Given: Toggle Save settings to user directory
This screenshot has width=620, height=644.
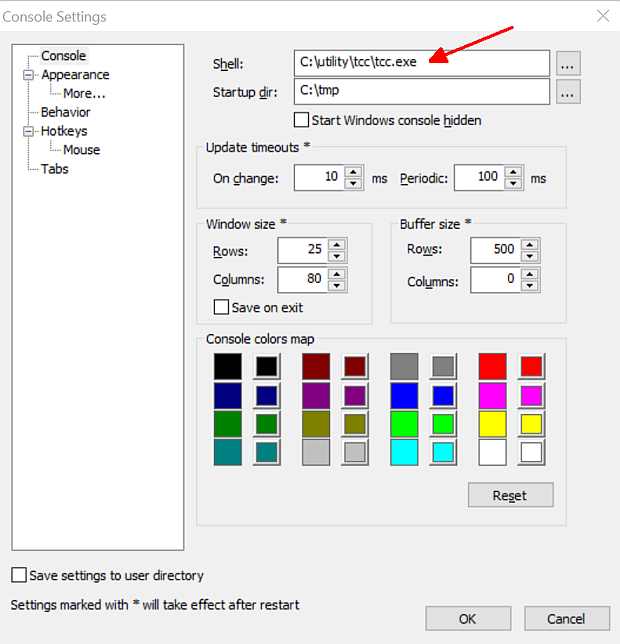Looking at the screenshot, I should pos(18,575).
